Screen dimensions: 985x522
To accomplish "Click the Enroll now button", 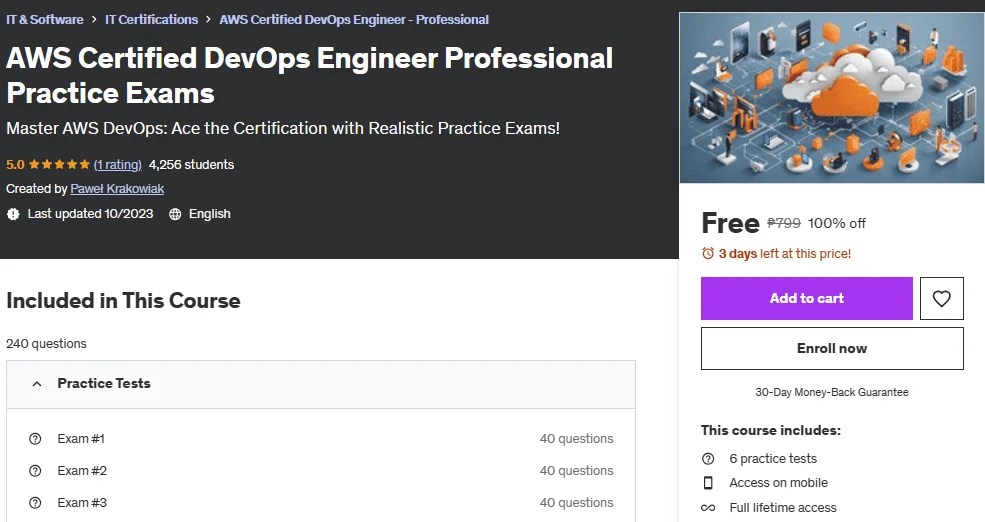I will (832, 348).
